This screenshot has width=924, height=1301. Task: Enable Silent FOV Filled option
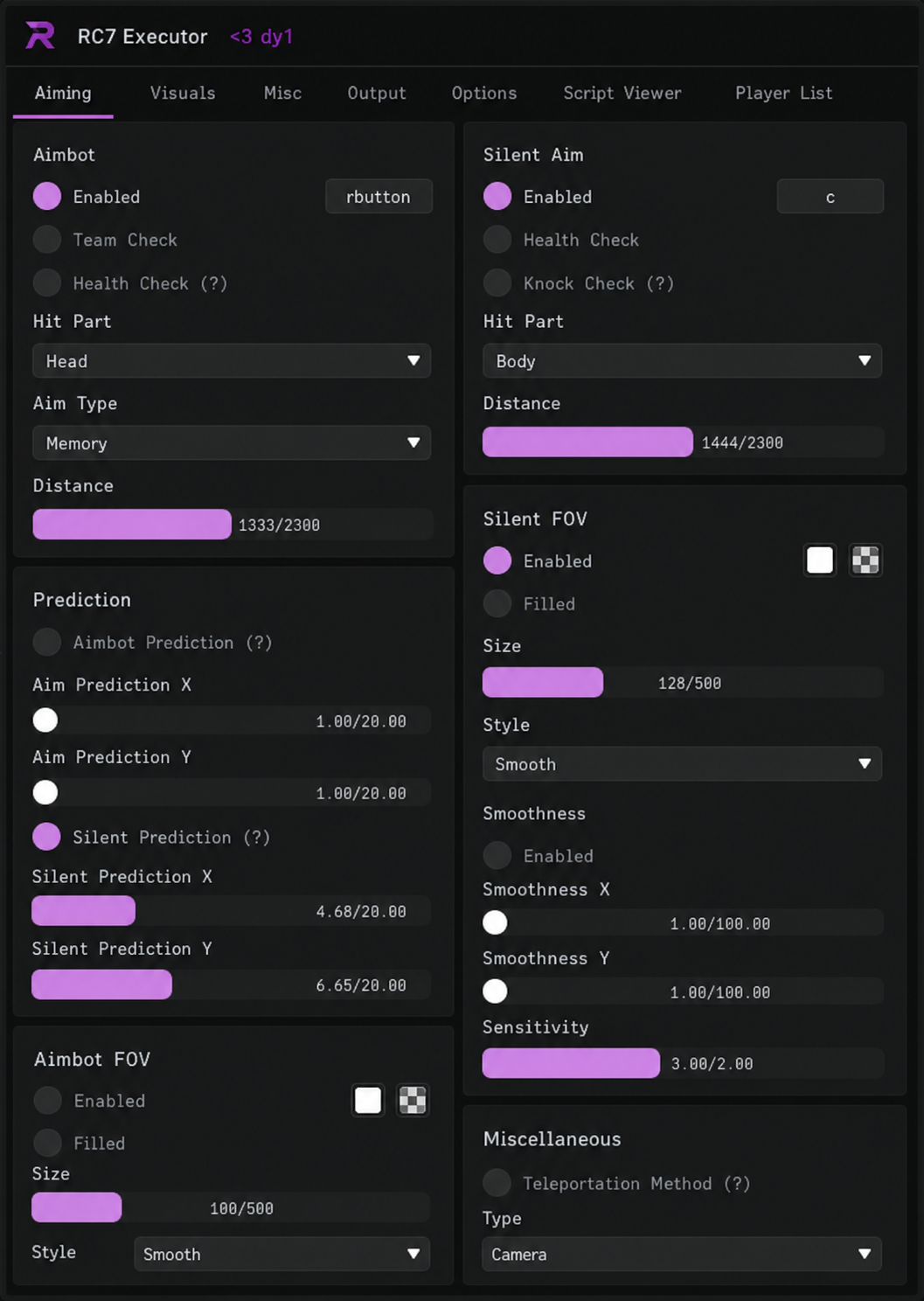[497, 603]
